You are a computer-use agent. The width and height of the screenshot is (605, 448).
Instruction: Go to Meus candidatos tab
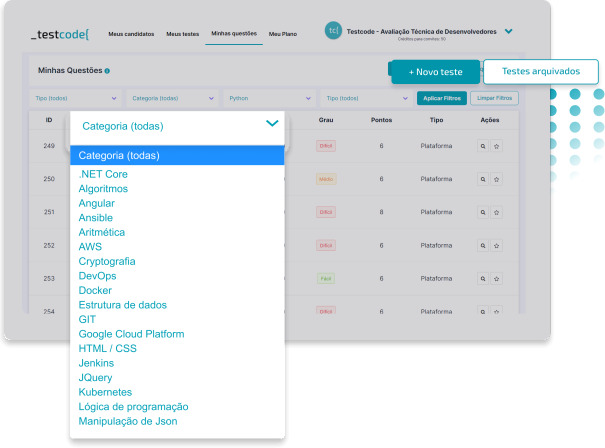point(131,34)
